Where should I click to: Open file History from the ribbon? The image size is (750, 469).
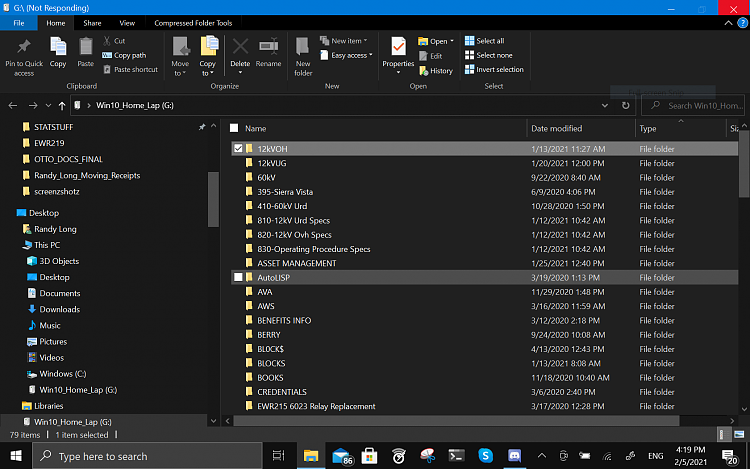point(436,71)
